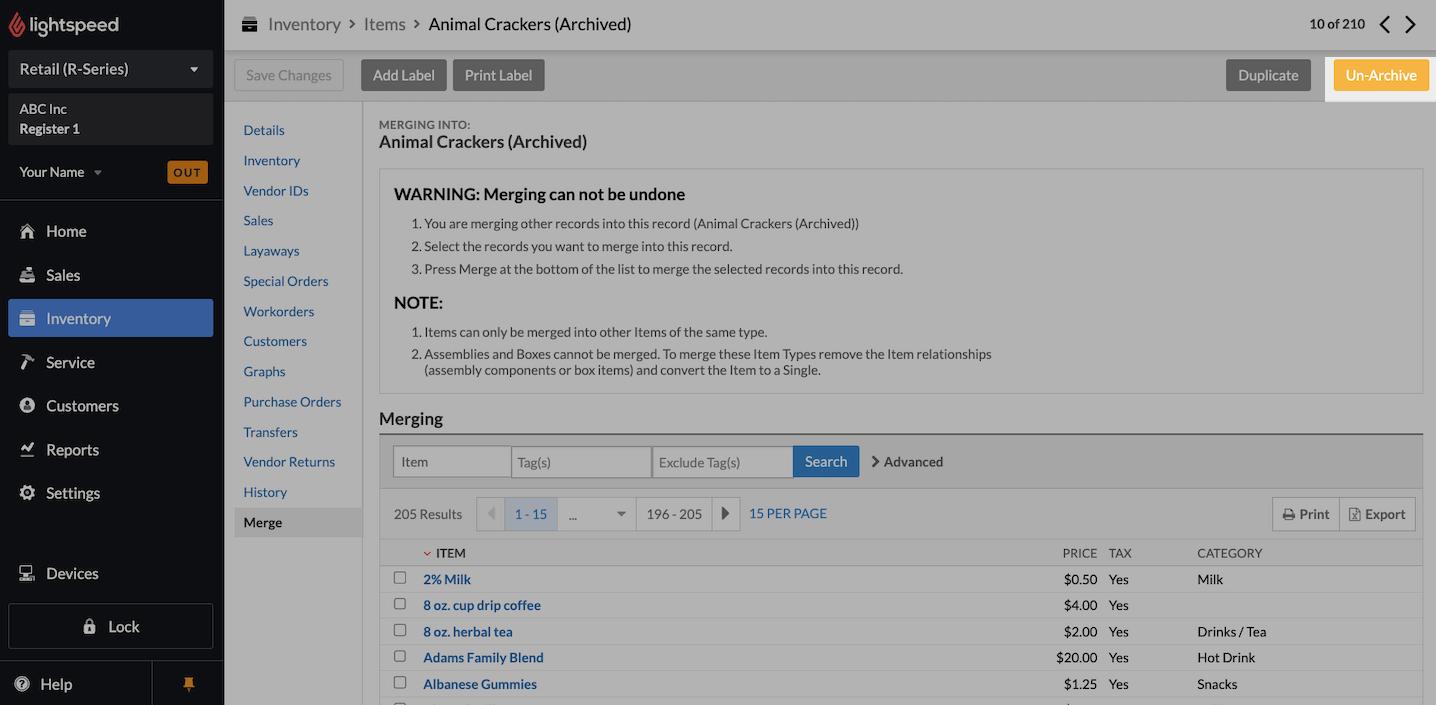Click the Lock button
Screen dimensions: 1436x705
pos(110,626)
